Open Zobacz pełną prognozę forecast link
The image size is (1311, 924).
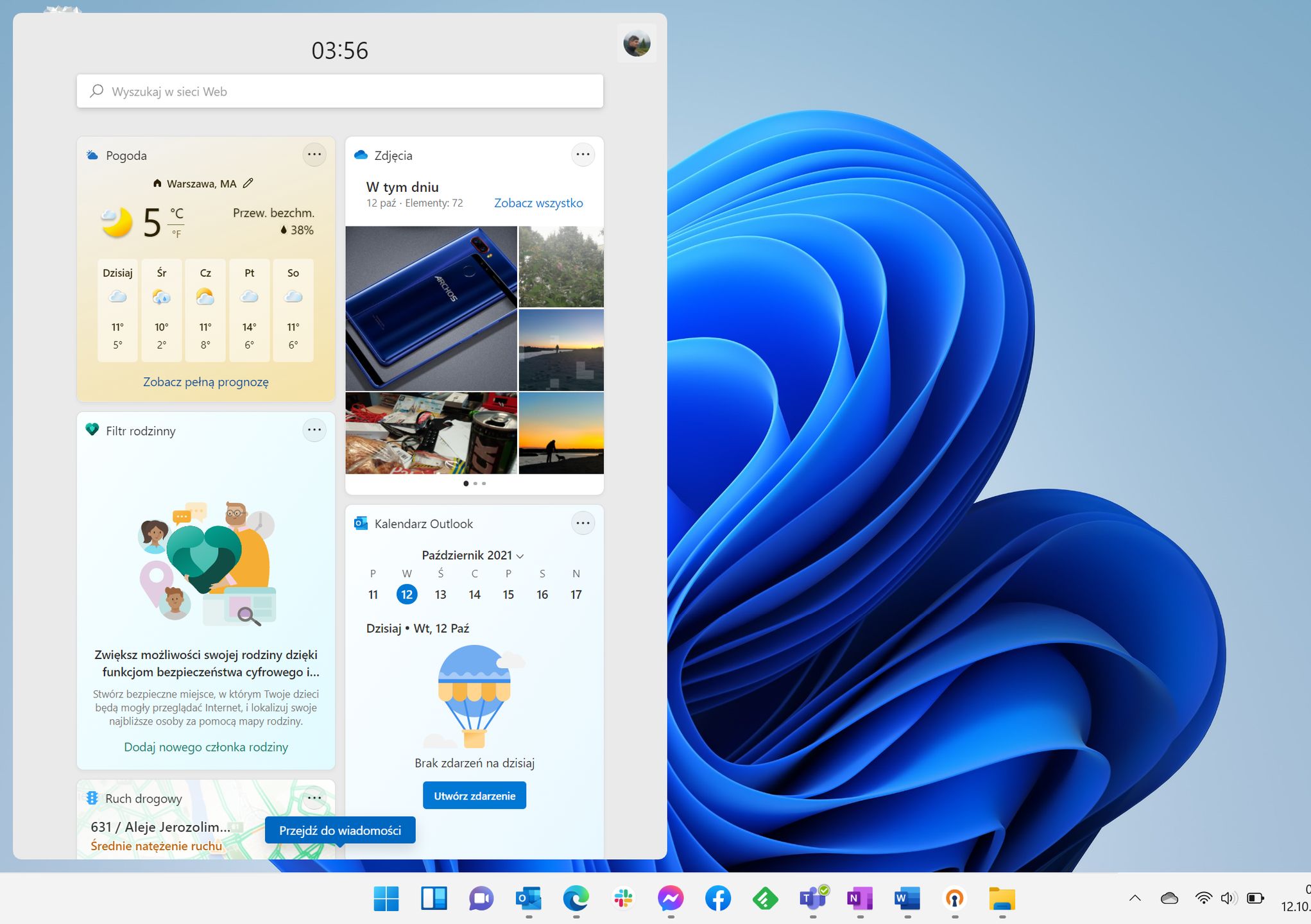[205, 381]
